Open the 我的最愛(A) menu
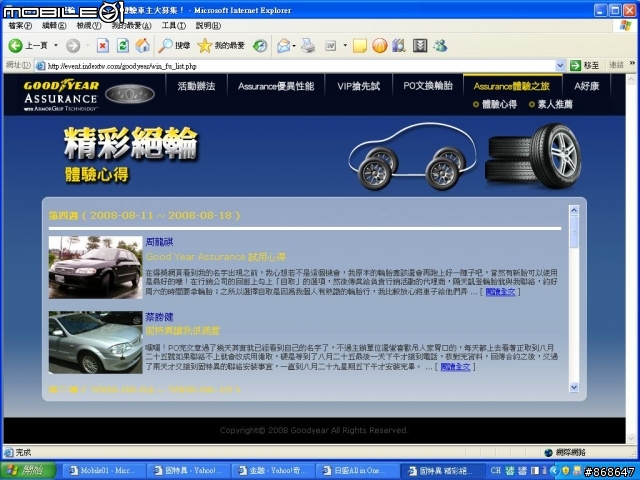 pos(131,26)
